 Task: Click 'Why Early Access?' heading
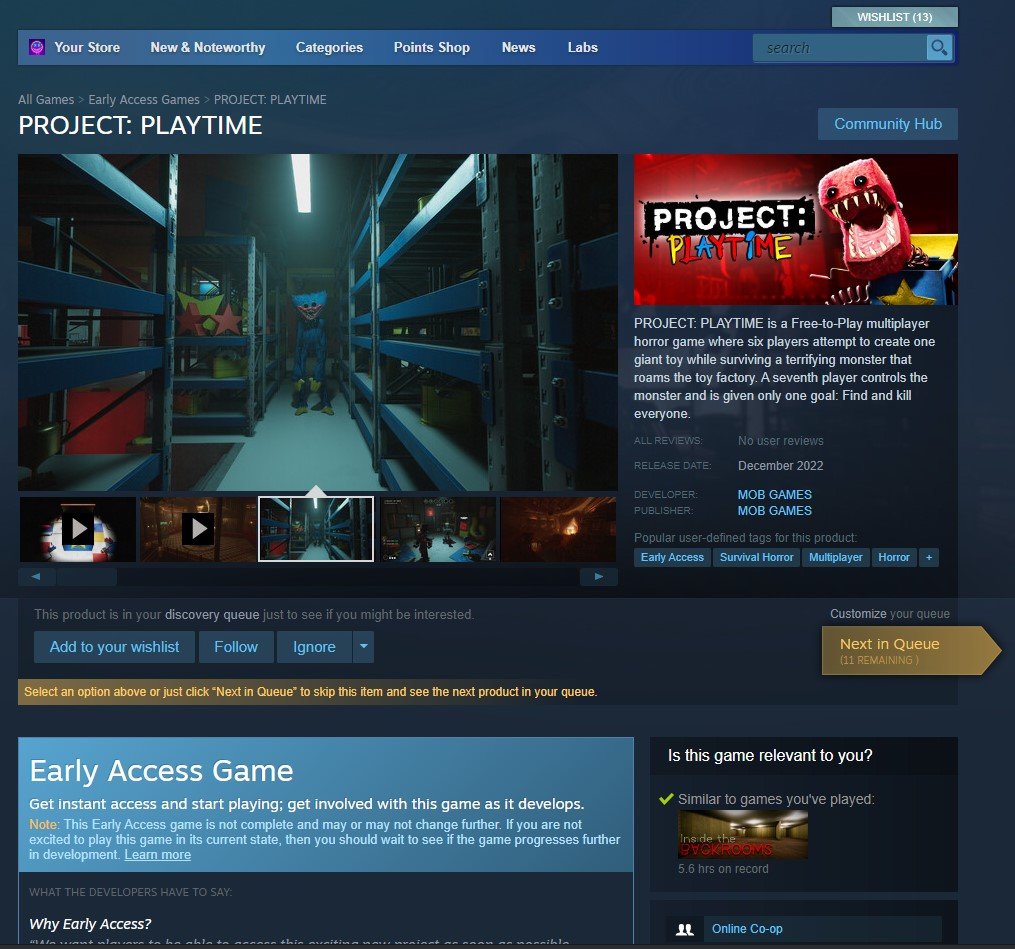[x=90, y=924]
